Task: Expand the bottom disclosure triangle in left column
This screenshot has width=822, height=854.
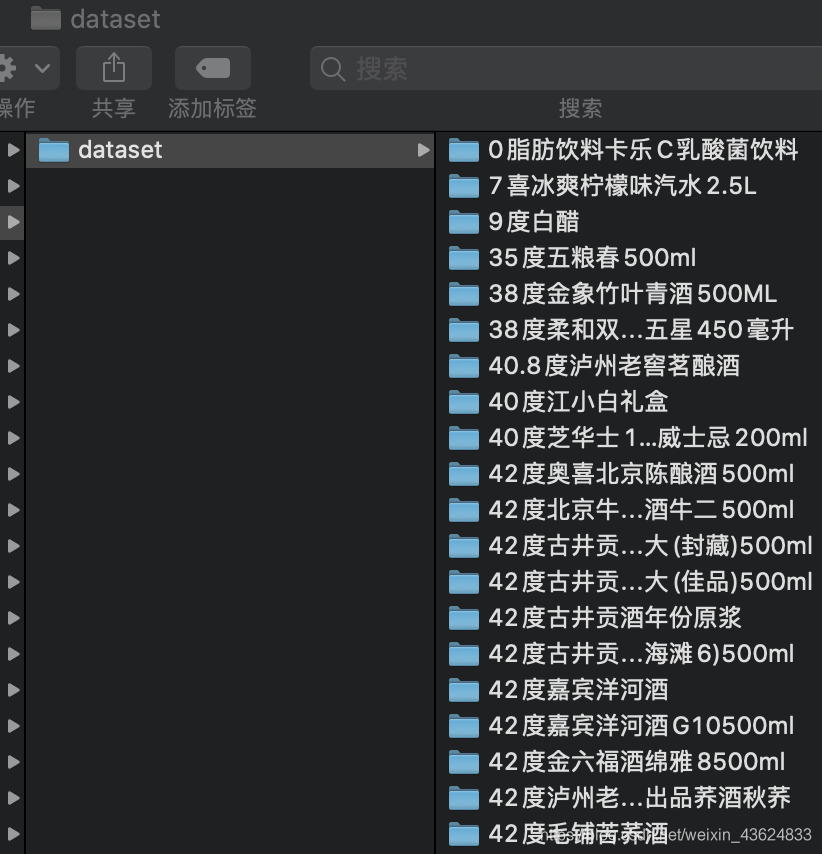Action: (x=12, y=834)
